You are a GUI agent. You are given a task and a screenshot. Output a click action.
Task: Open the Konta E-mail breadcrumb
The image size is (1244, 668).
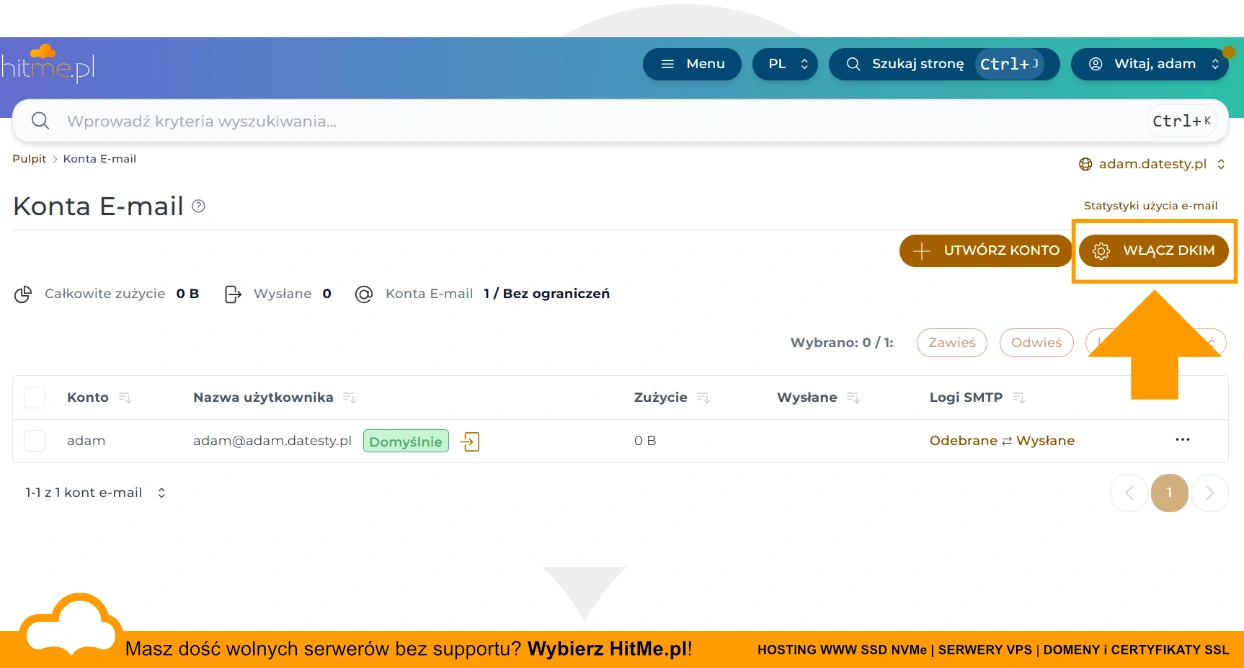[100, 159]
